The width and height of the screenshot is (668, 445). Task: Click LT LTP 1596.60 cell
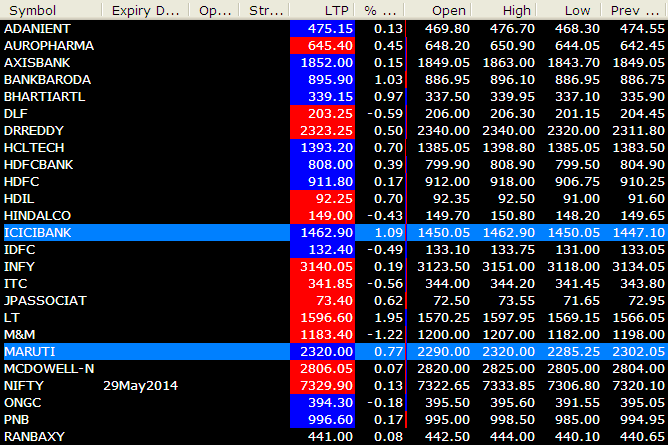coord(322,318)
